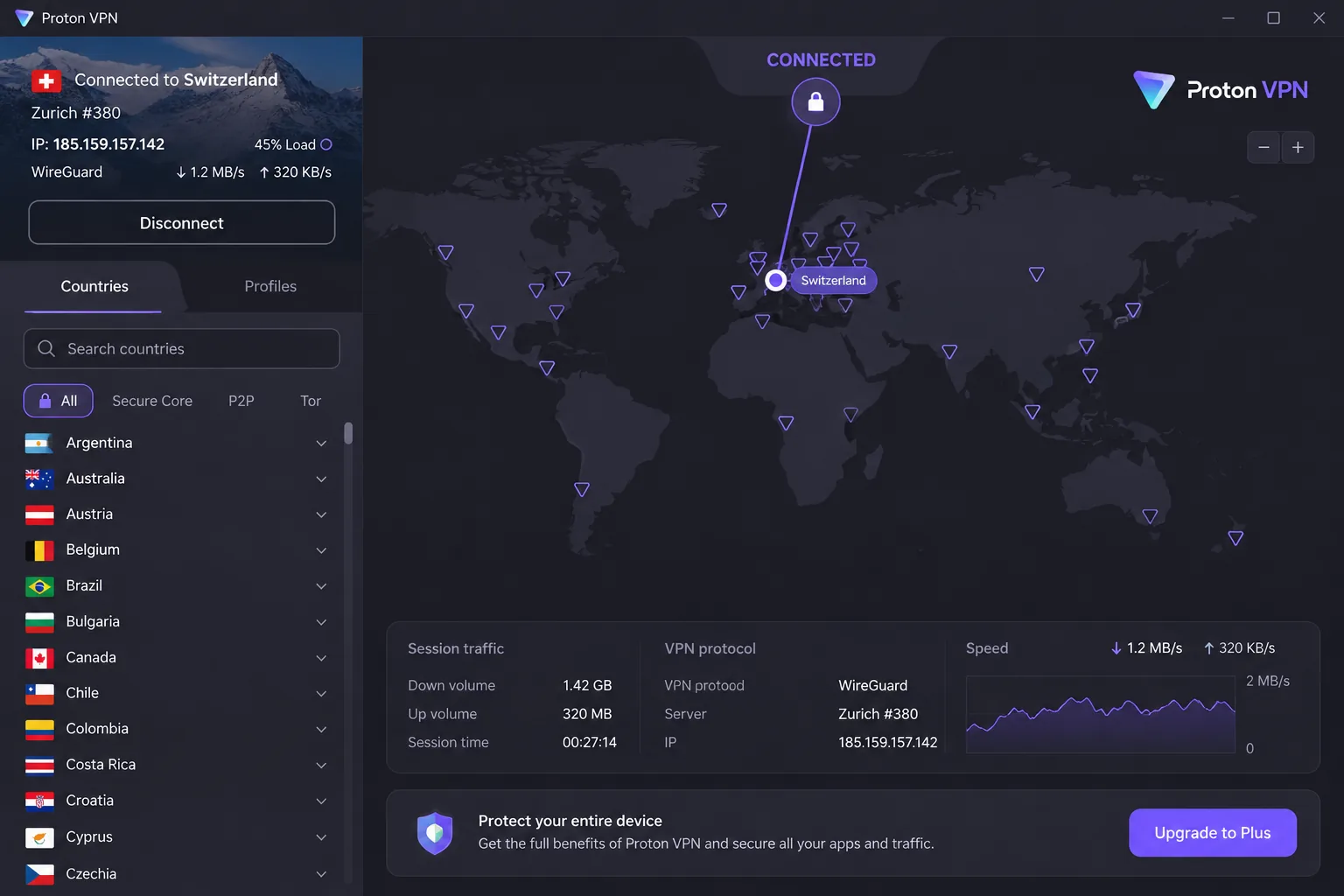Click the Proton VPN logo on map
Image resolution: width=1344 pixels, height=896 pixels.
(1221, 90)
